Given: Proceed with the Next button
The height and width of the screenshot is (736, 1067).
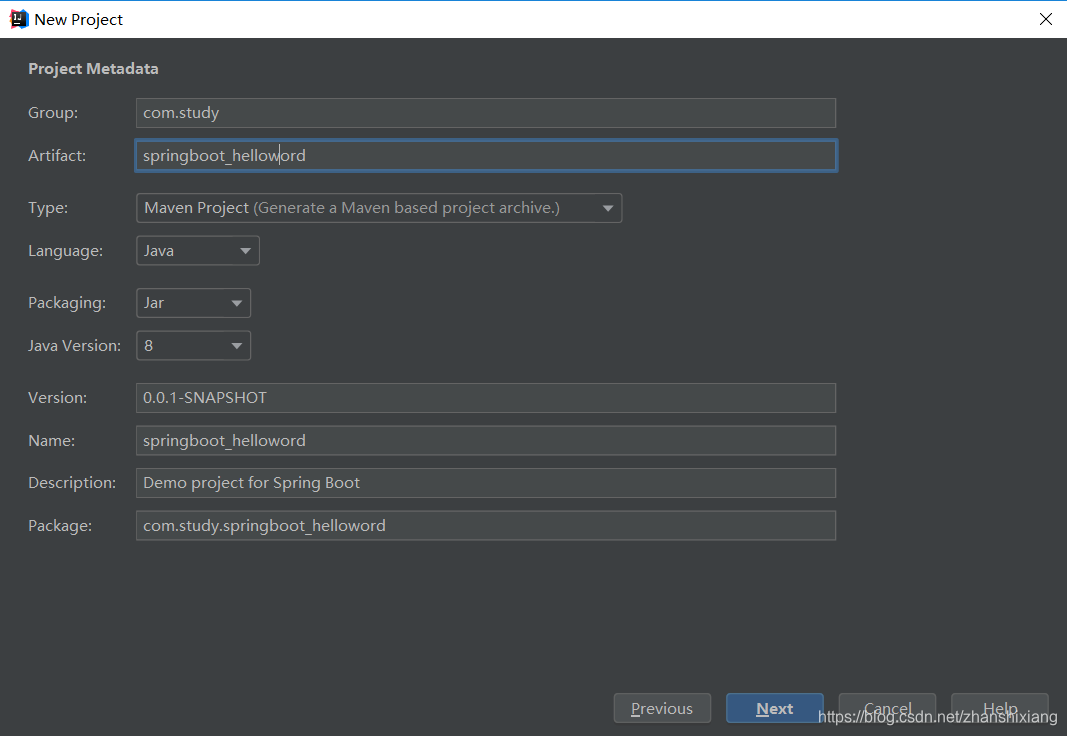Looking at the screenshot, I should [x=774, y=709].
